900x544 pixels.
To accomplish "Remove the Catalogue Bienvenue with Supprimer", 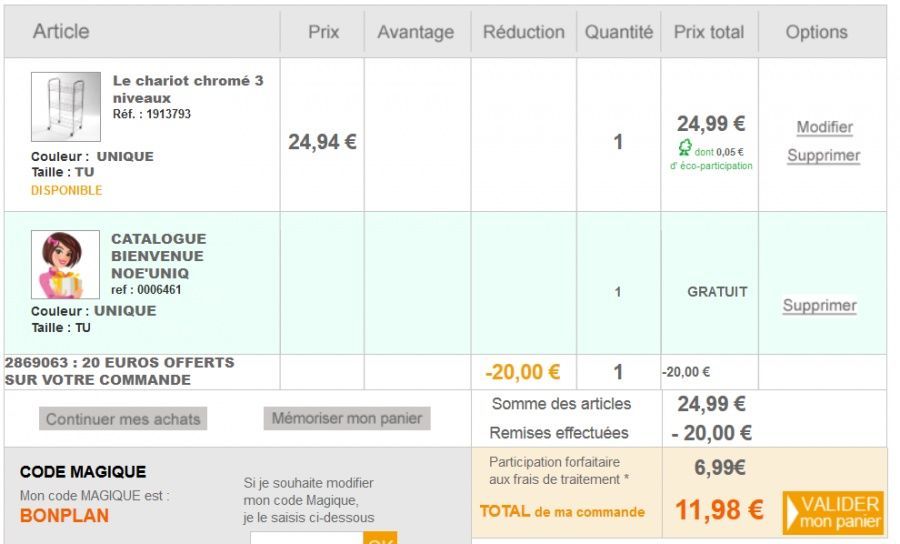I will (819, 305).
